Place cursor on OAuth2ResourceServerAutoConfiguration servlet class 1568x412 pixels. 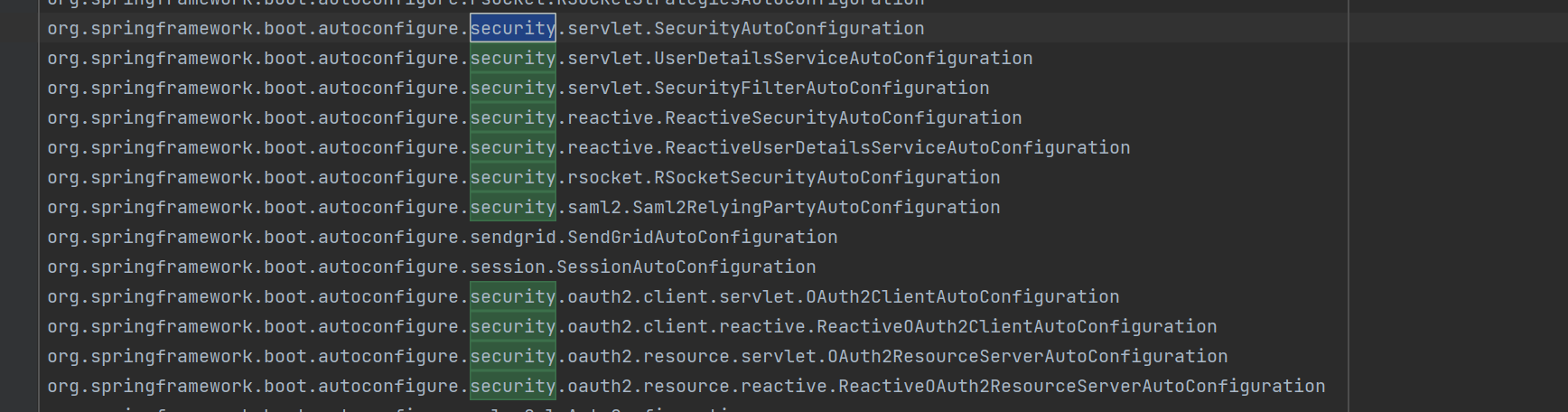coord(1028,357)
